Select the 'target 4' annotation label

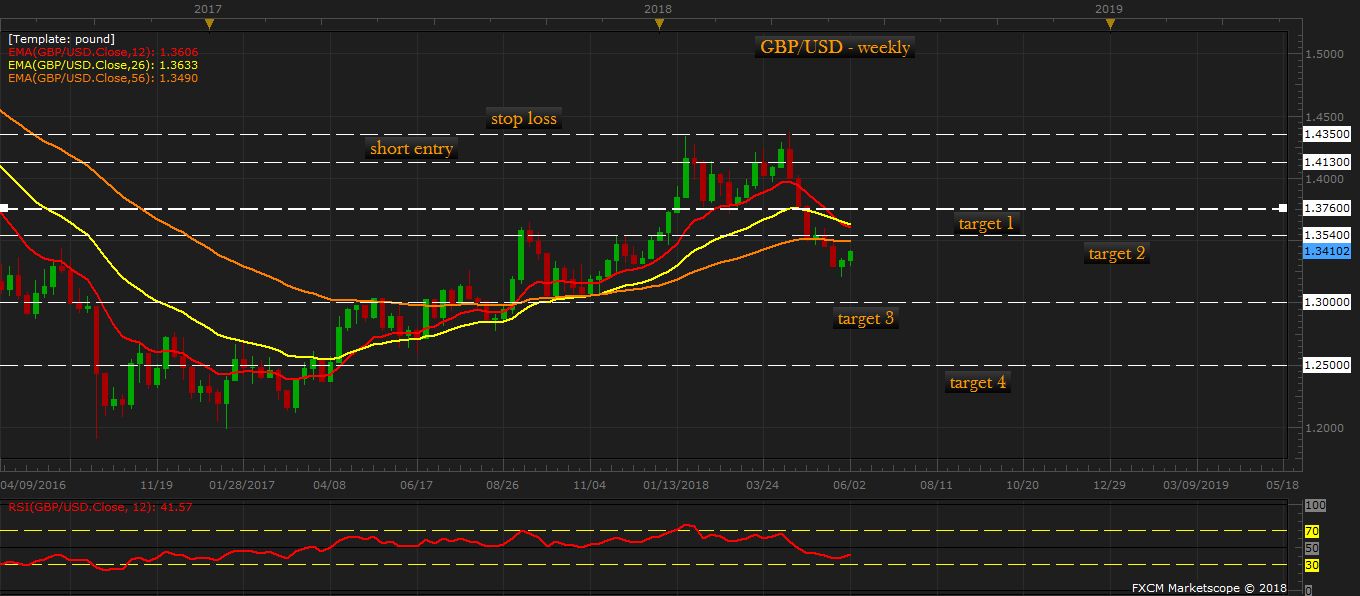pos(978,382)
